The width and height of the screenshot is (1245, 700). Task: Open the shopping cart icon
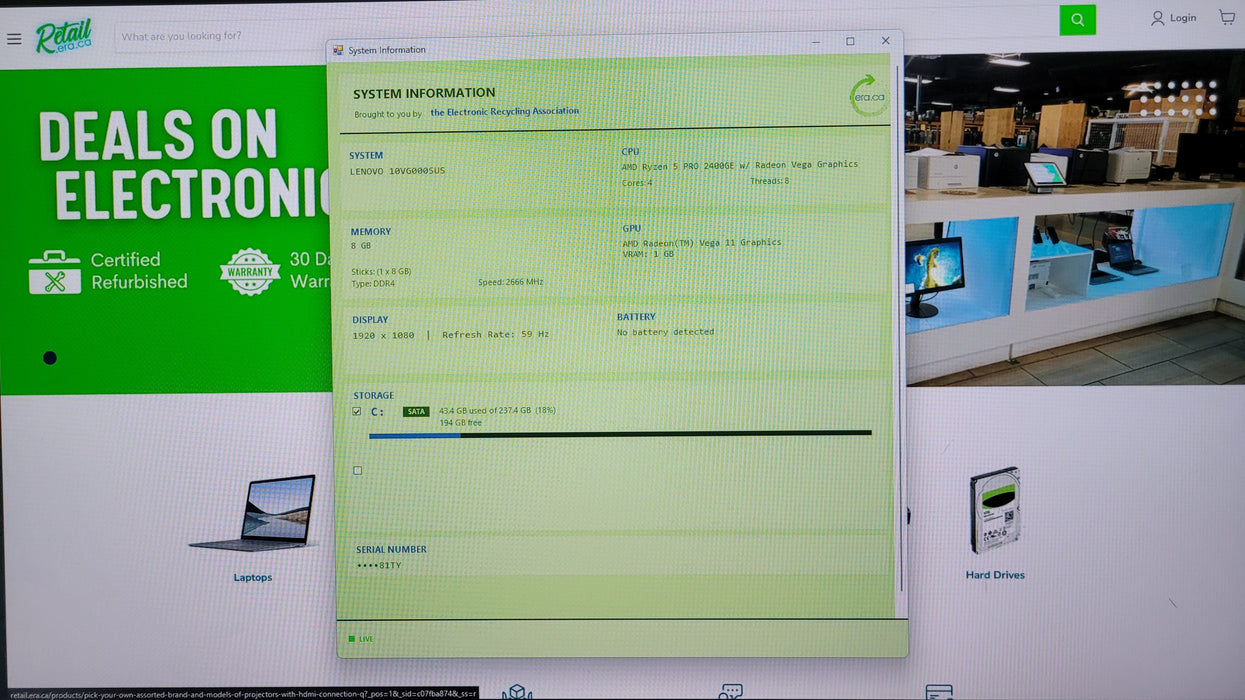click(1227, 17)
